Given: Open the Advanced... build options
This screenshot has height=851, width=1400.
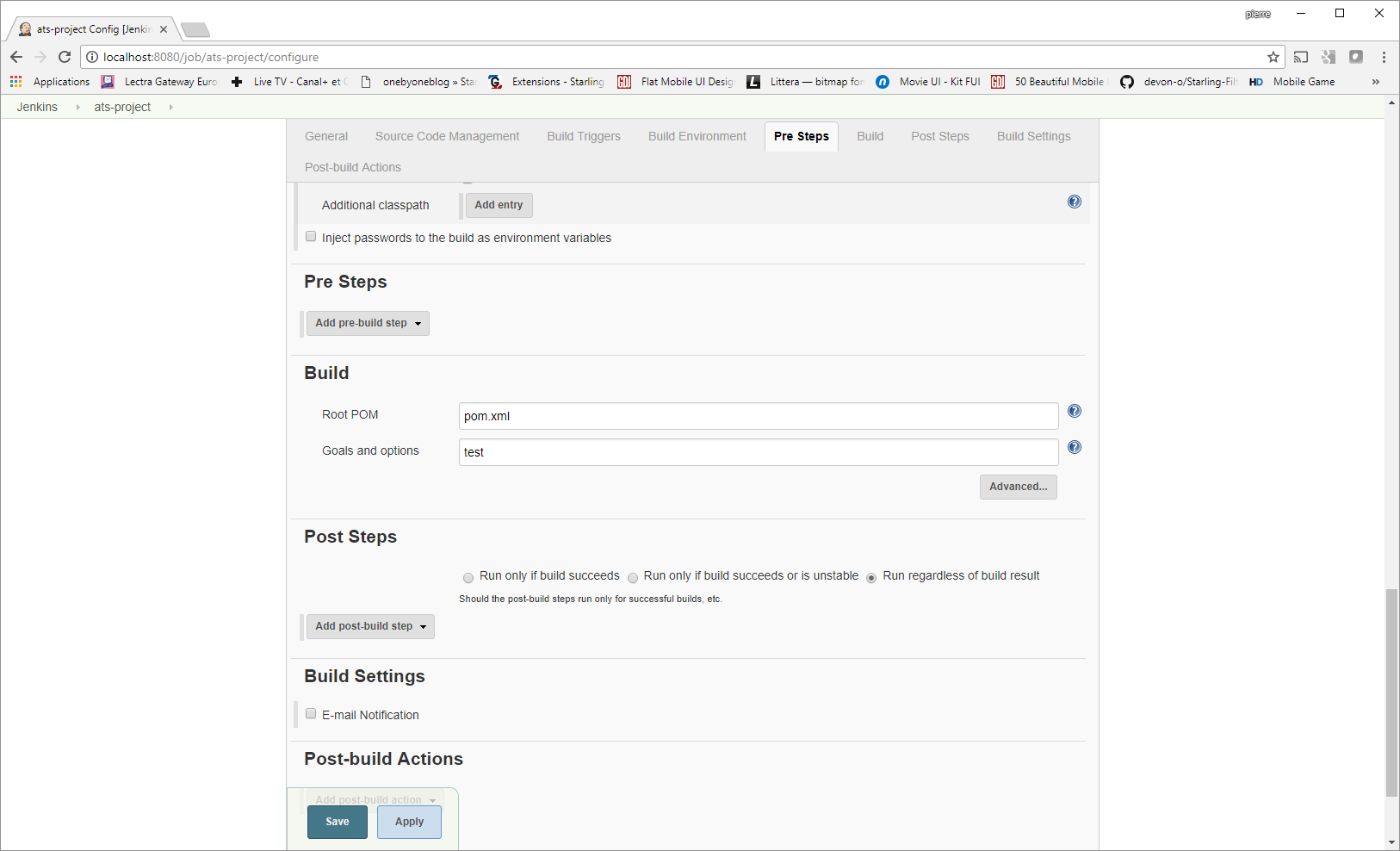Looking at the screenshot, I should coord(1019,487).
